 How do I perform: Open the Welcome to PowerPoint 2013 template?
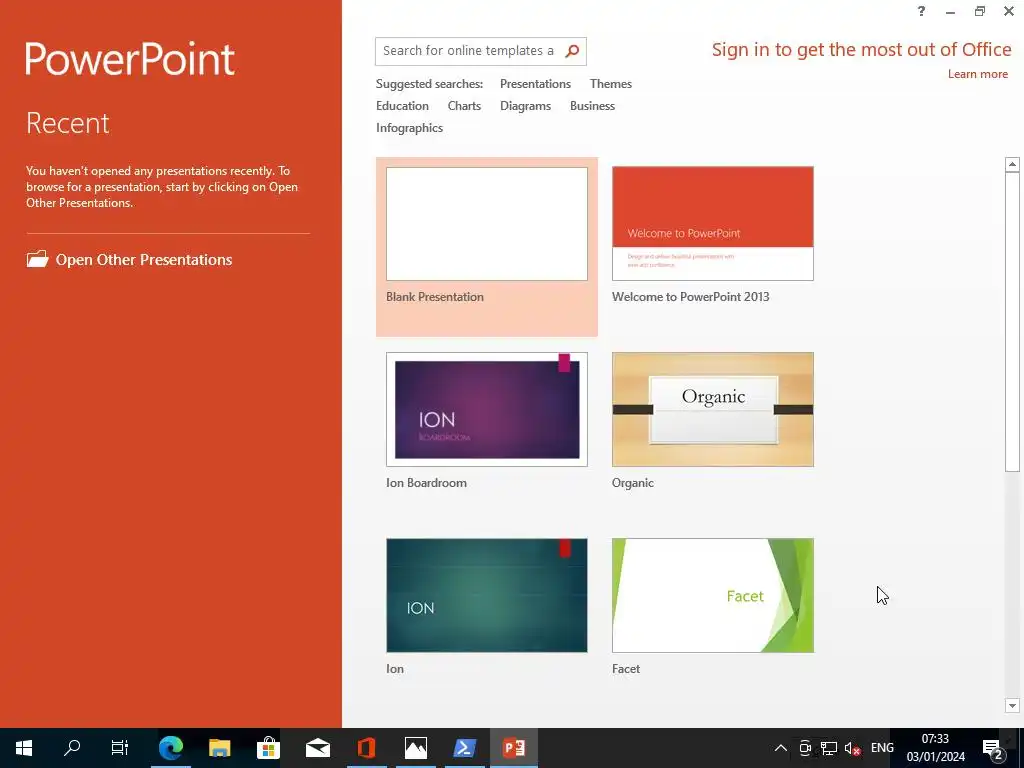712,223
